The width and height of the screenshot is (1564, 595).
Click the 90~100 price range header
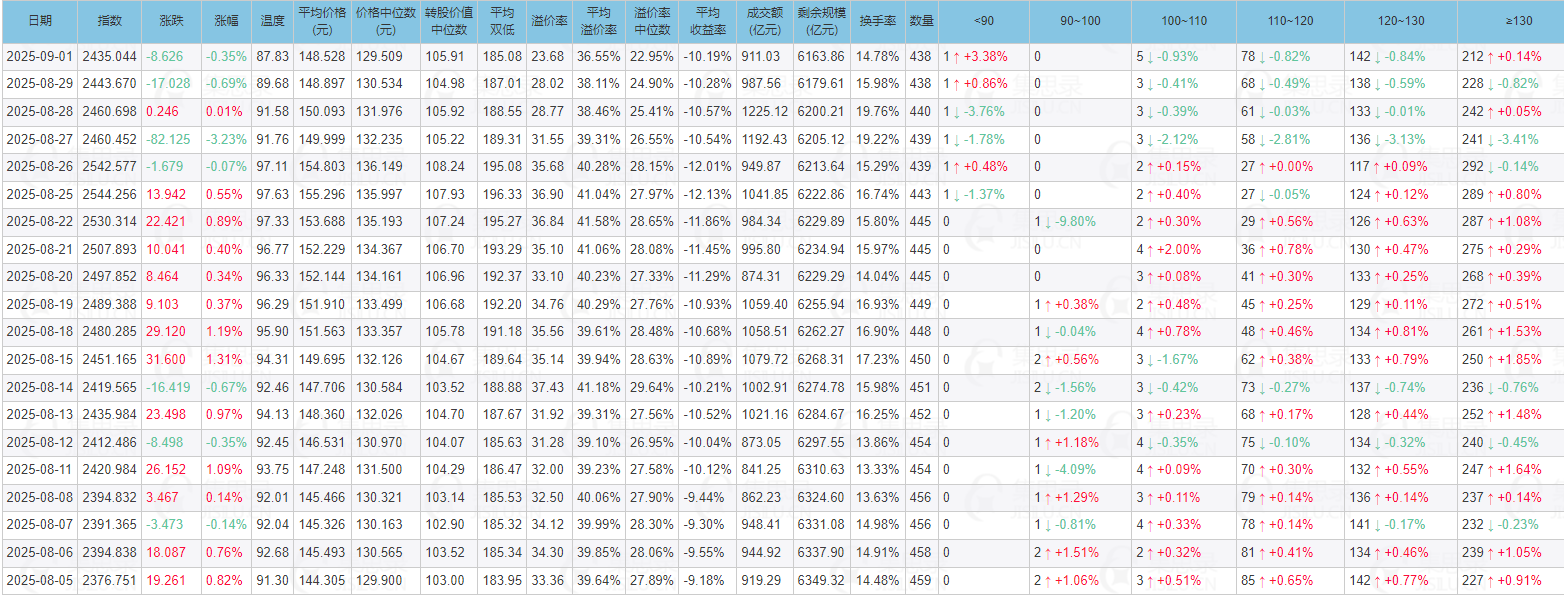pyautogui.click(x=1080, y=20)
